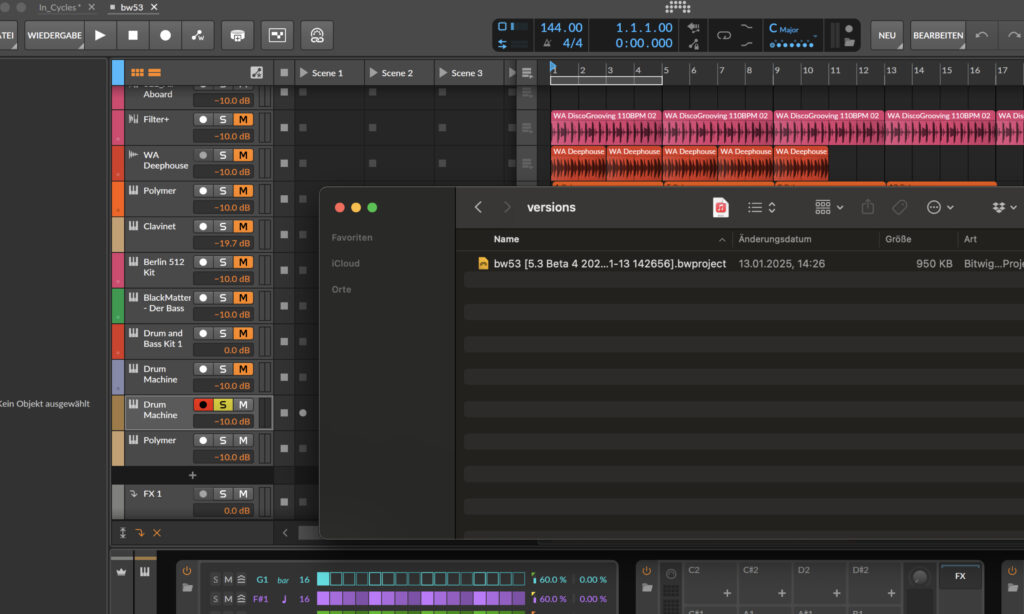
Task: Open the BEARBEITEN menu button
Action: (938, 35)
